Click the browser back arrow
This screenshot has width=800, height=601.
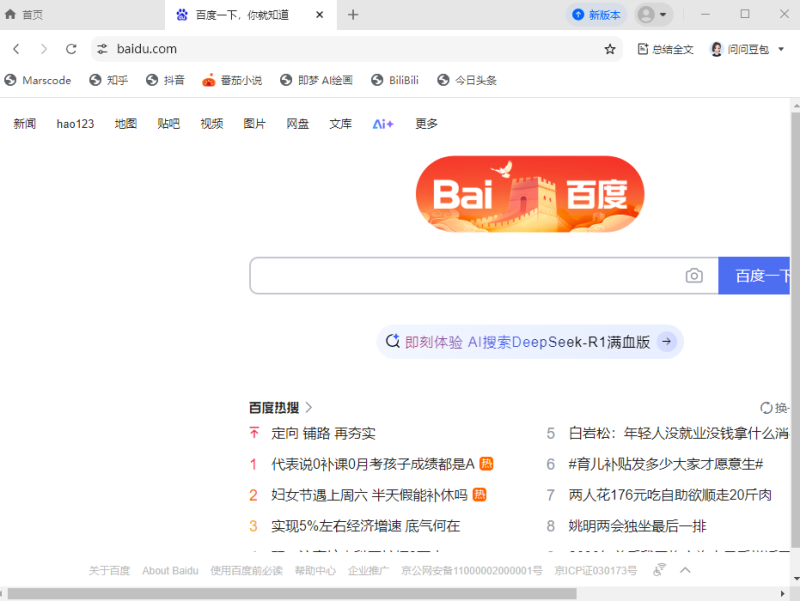click(x=16, y=48)
